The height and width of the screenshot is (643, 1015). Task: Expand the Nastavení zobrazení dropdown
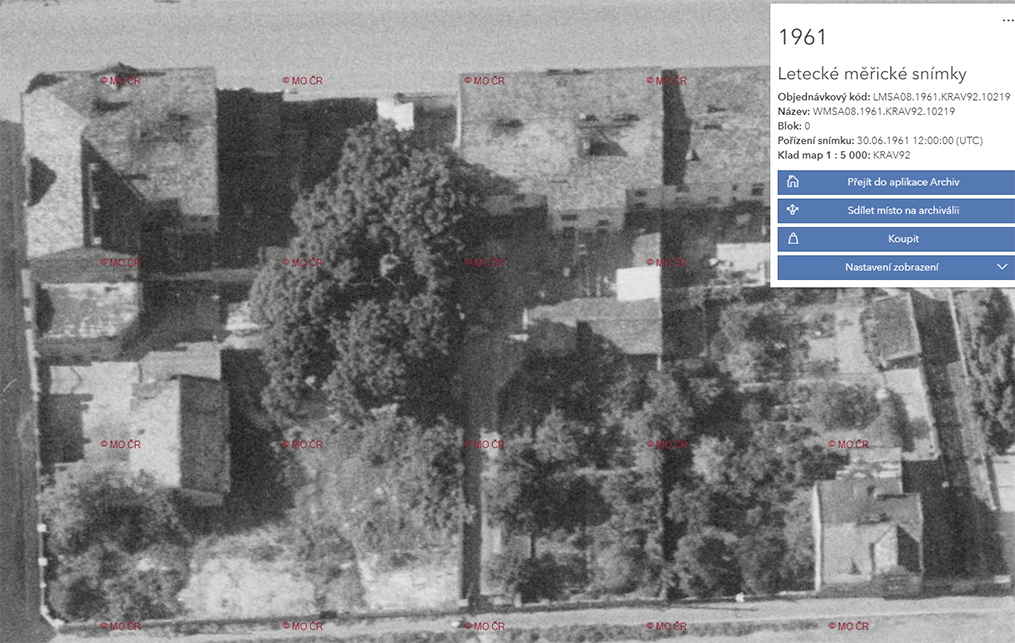coord(896,268)
